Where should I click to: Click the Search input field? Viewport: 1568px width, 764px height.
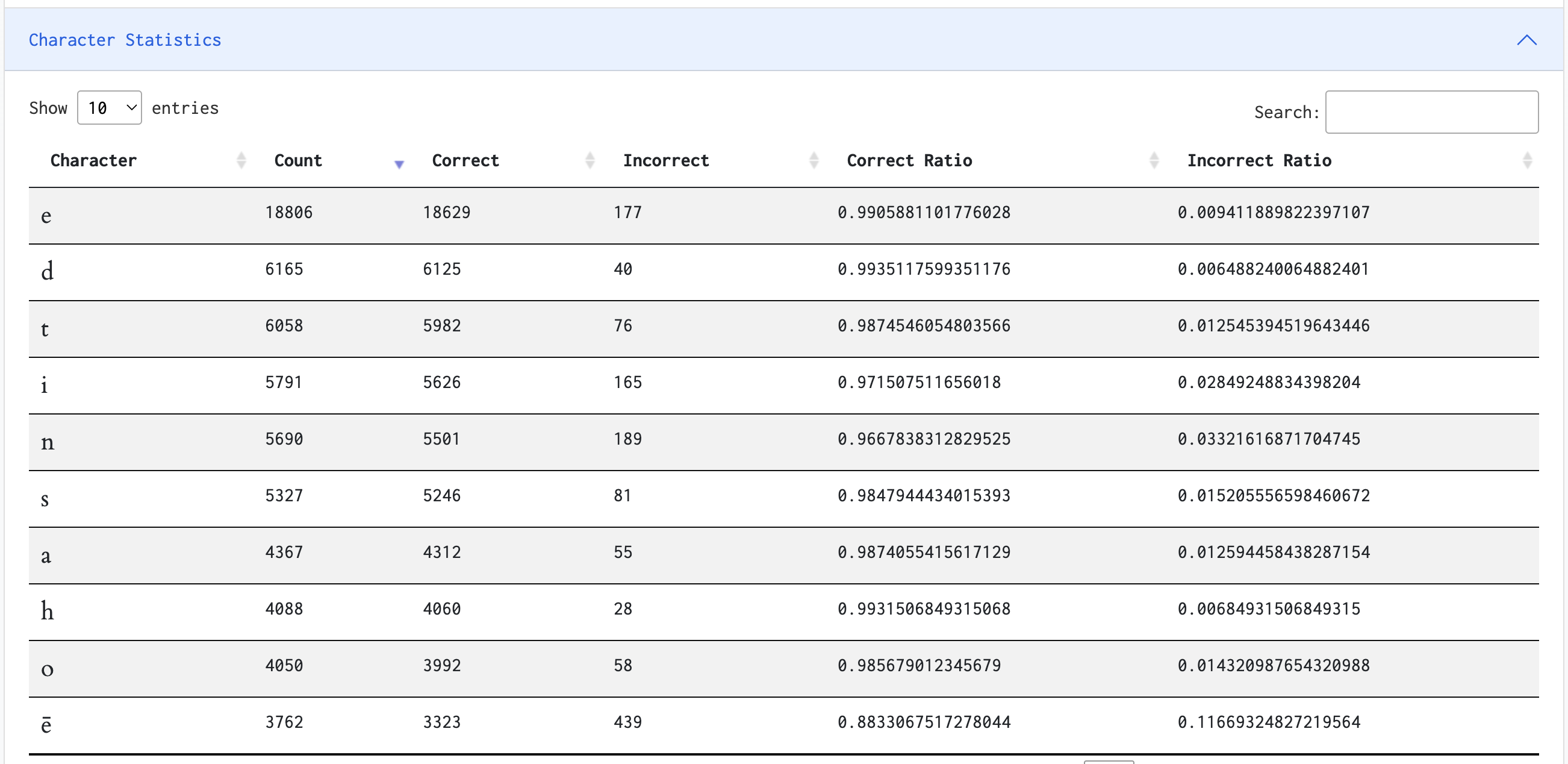(1431, 112)
